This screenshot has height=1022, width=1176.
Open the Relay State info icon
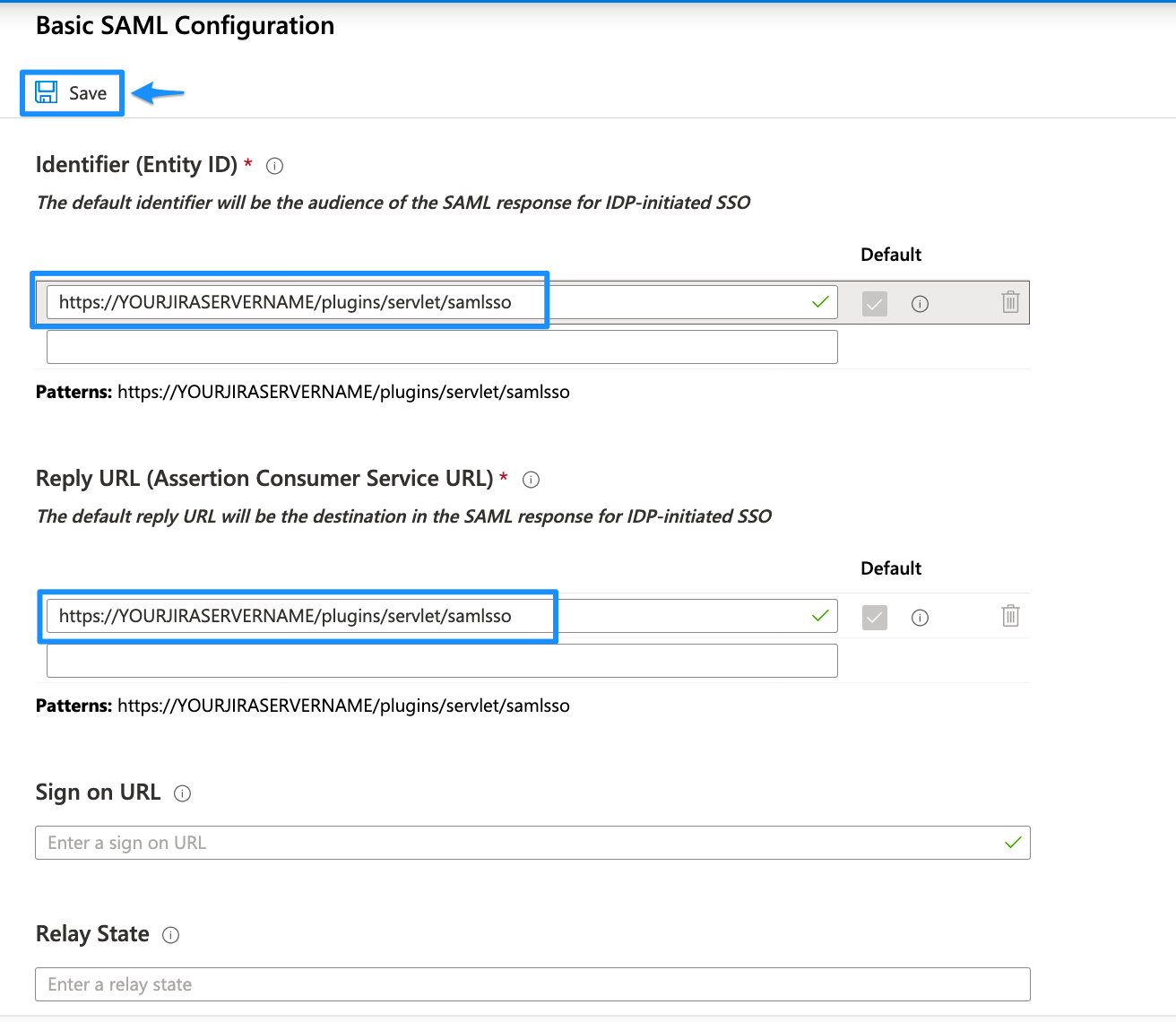[x=170, y=935]
